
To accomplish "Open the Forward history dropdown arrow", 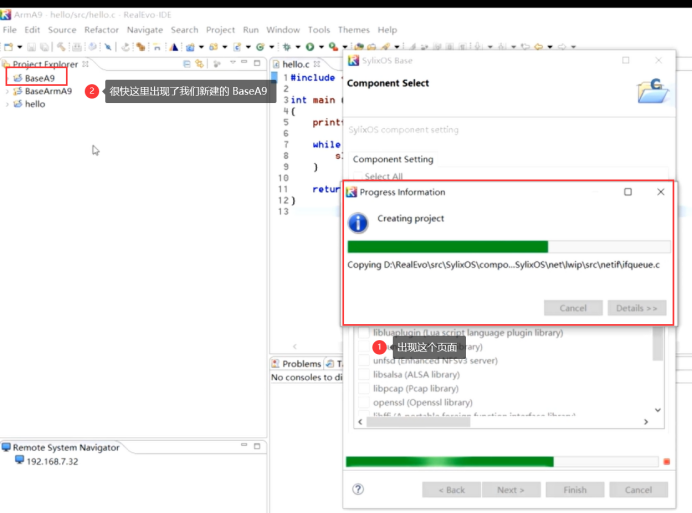I will pos(573,47).
